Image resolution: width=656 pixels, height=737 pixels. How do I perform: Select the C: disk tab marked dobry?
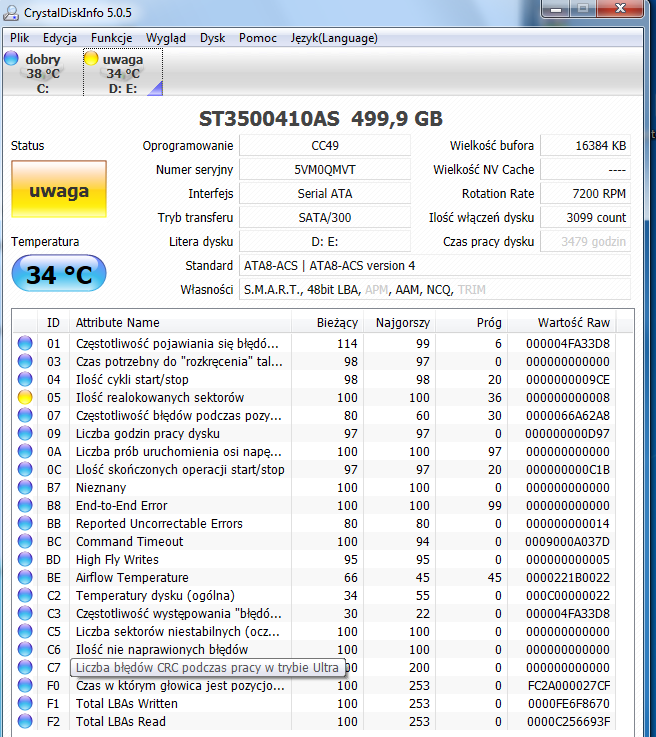[43, 73]
